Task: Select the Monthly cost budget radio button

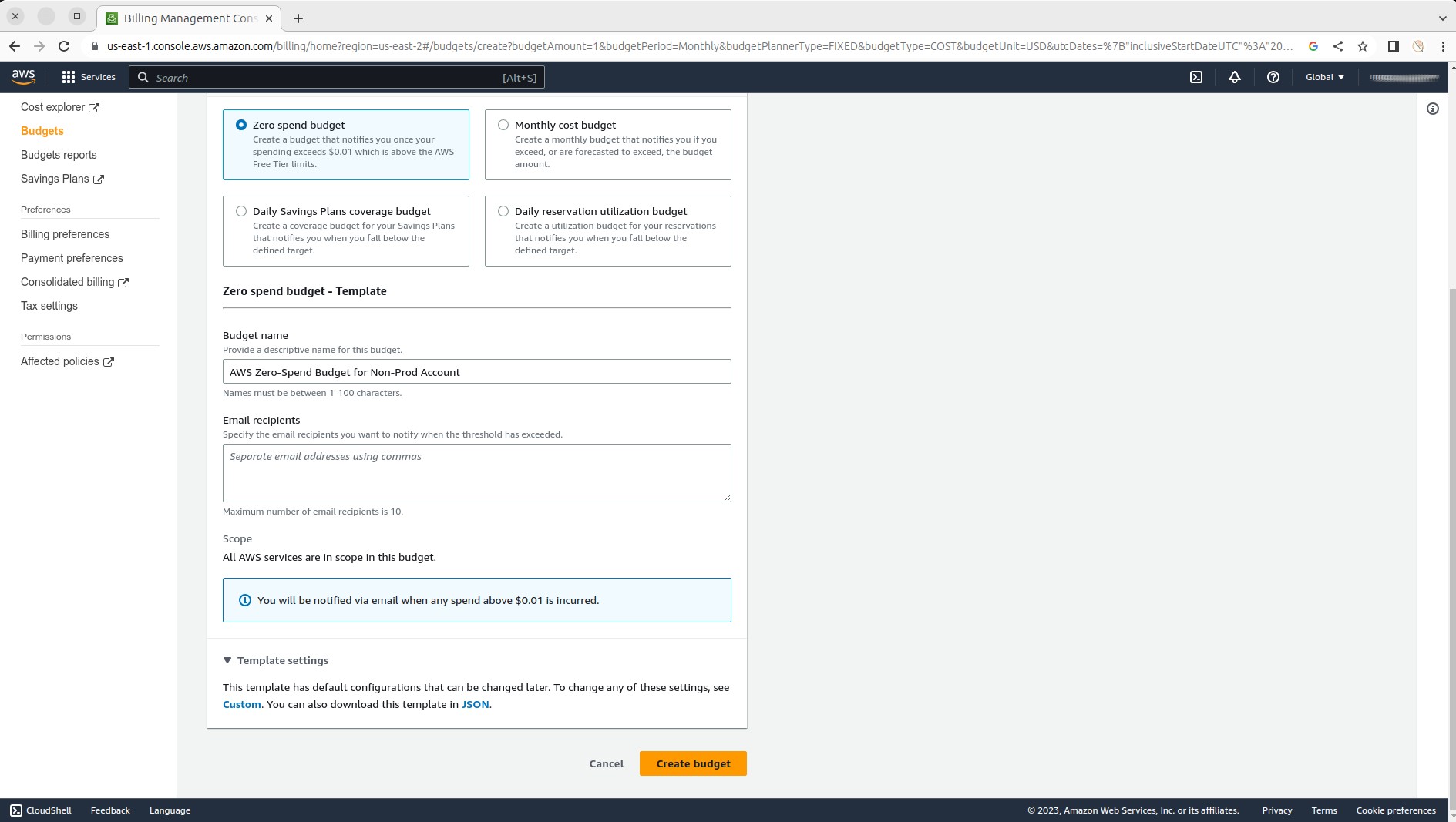Action: pyautogui.click(x=503, y=125)
